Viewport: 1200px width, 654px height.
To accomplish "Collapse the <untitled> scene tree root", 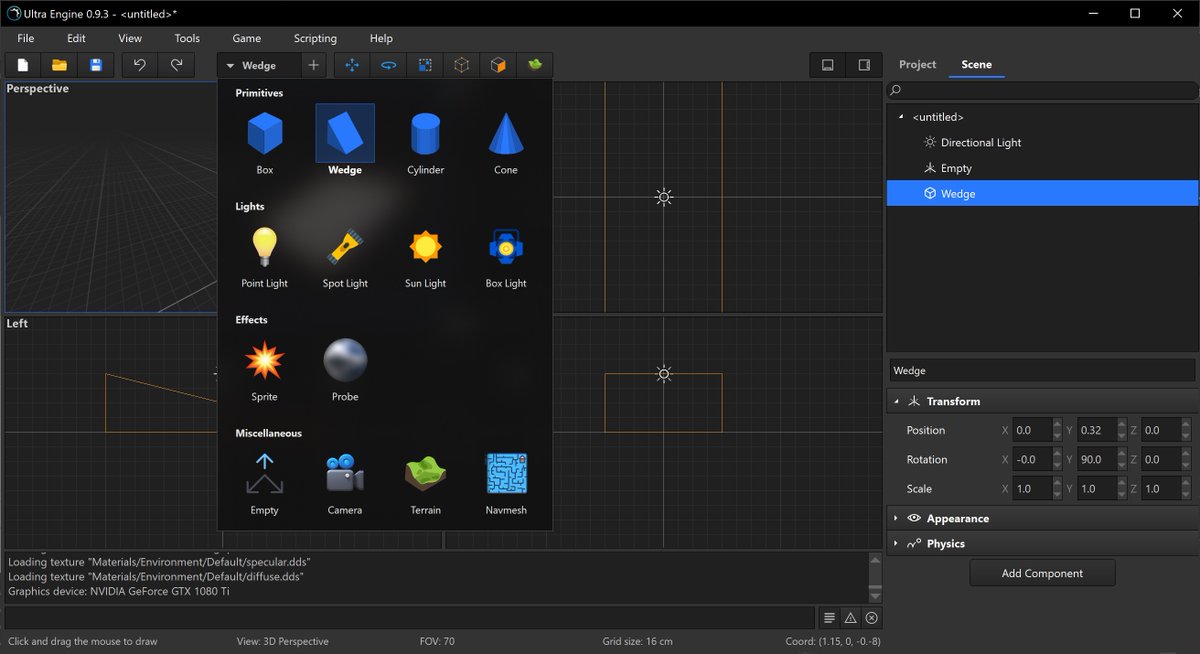I will 901,117.
